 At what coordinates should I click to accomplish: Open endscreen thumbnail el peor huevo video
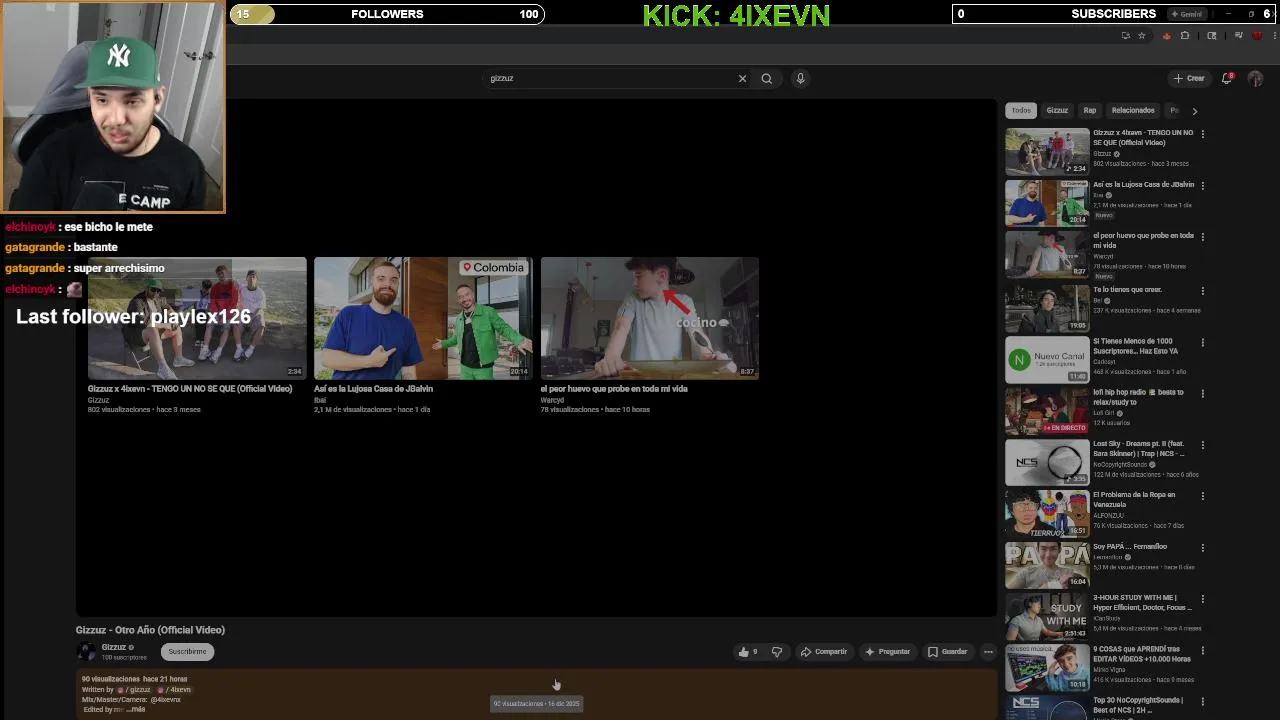pyautogui.click(x=649, y=318)
